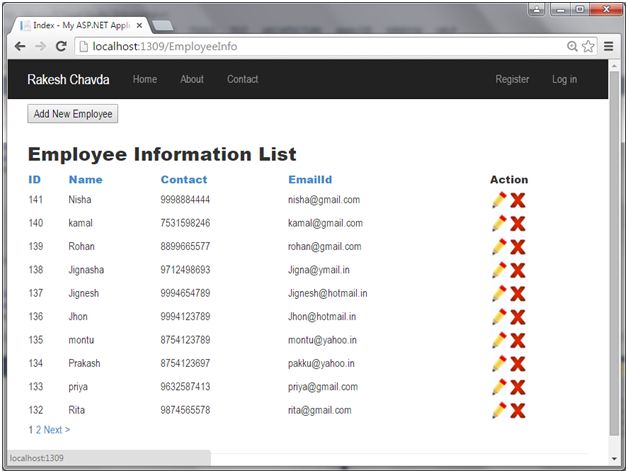Delete Prakash's record with red X
The height and width of the screenshot is (473, 628).
(518, 364)
